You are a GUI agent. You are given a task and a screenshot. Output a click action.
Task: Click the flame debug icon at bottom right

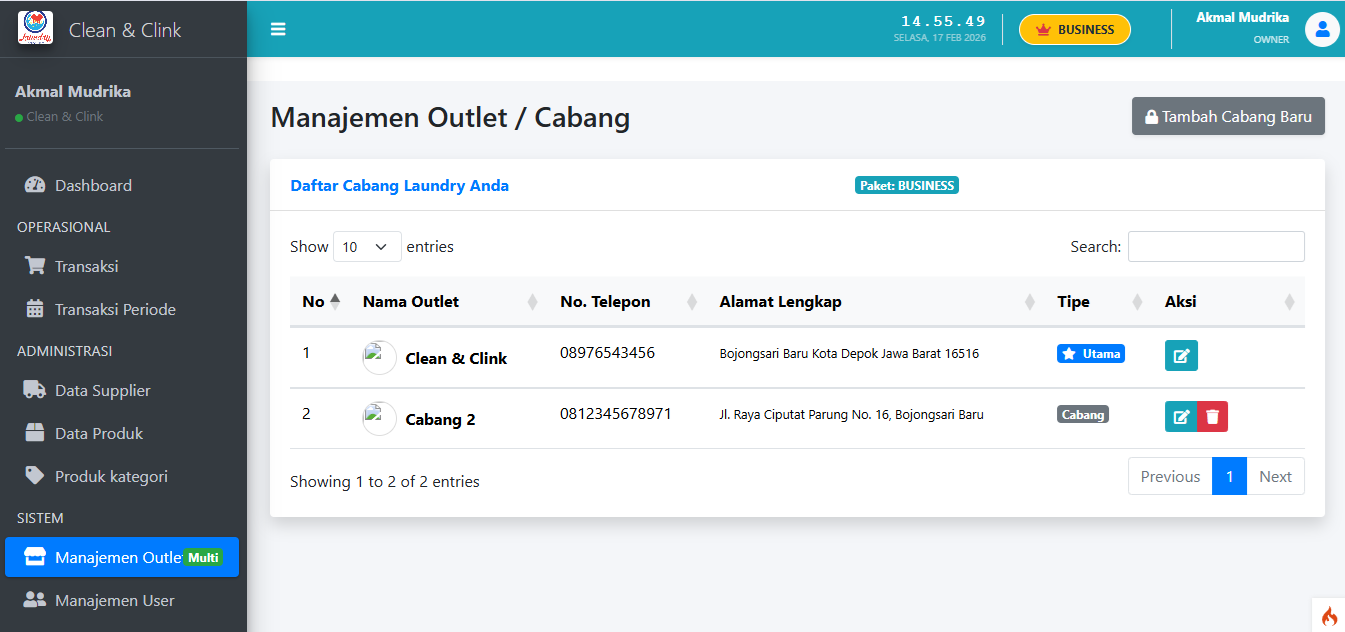pyautogui.click(x=1328, y=615)
